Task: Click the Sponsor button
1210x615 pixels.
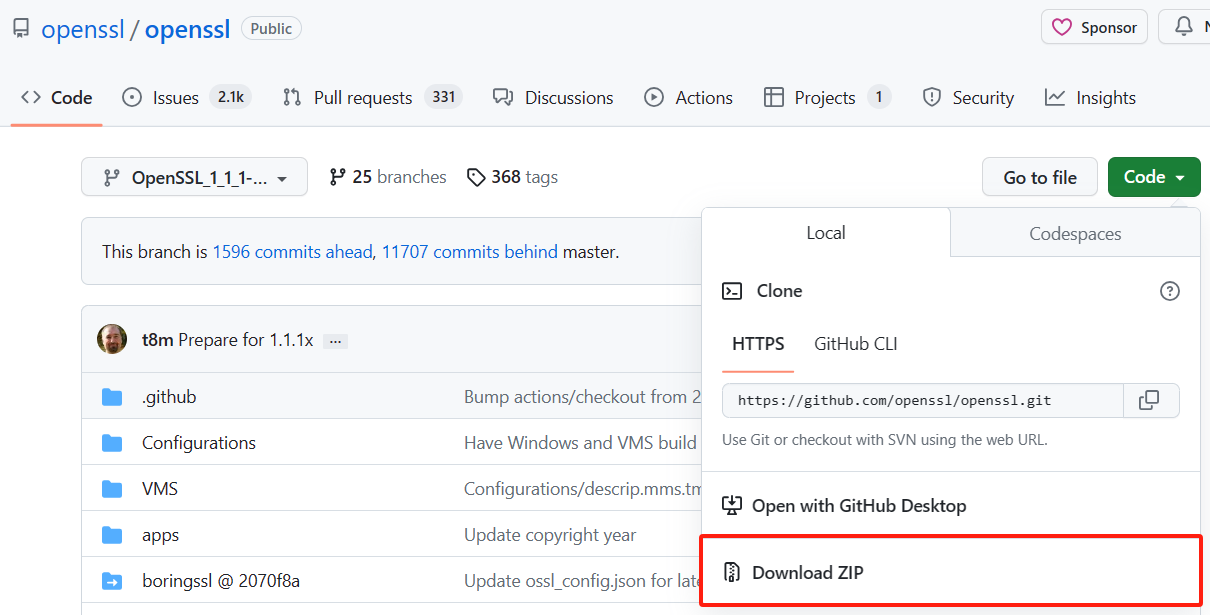Action: coord(1094,27)
